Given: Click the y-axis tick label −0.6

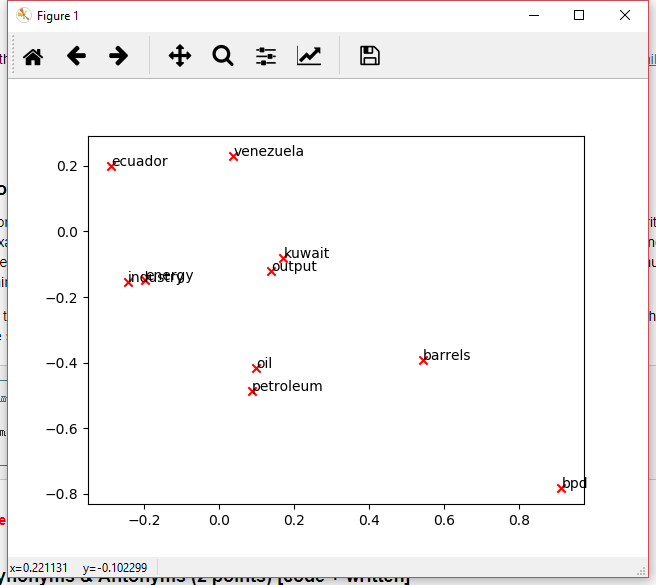Looking at the screenshot, I should point(62,429).
